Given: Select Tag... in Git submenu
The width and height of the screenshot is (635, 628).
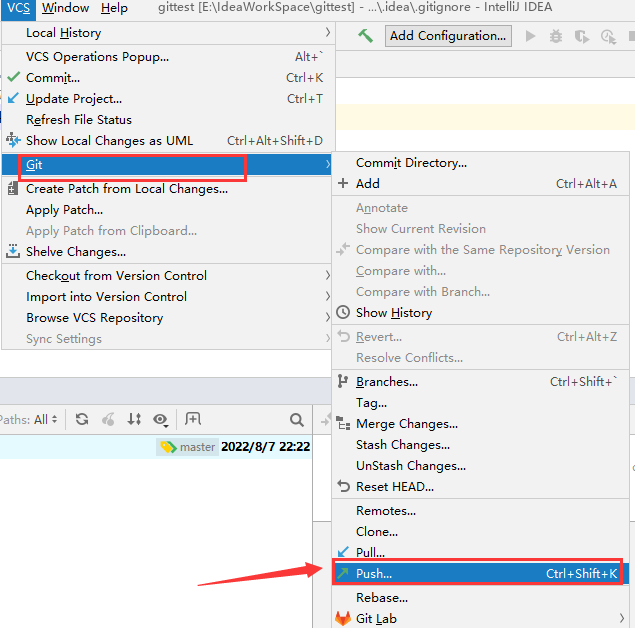Looking at the screenshot, I should tap(480, 402).
